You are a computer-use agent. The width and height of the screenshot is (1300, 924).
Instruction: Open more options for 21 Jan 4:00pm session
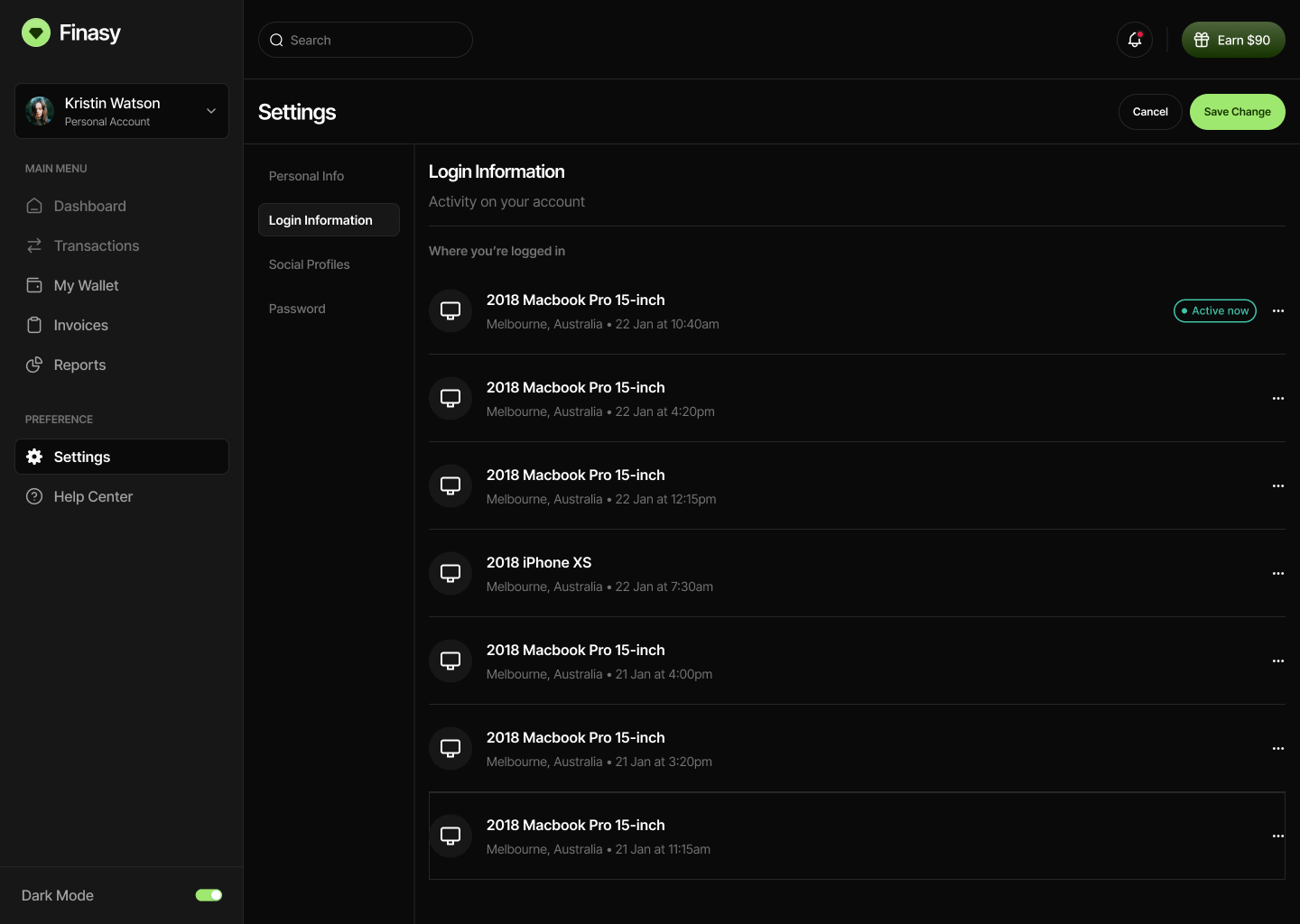(1278, 661)
